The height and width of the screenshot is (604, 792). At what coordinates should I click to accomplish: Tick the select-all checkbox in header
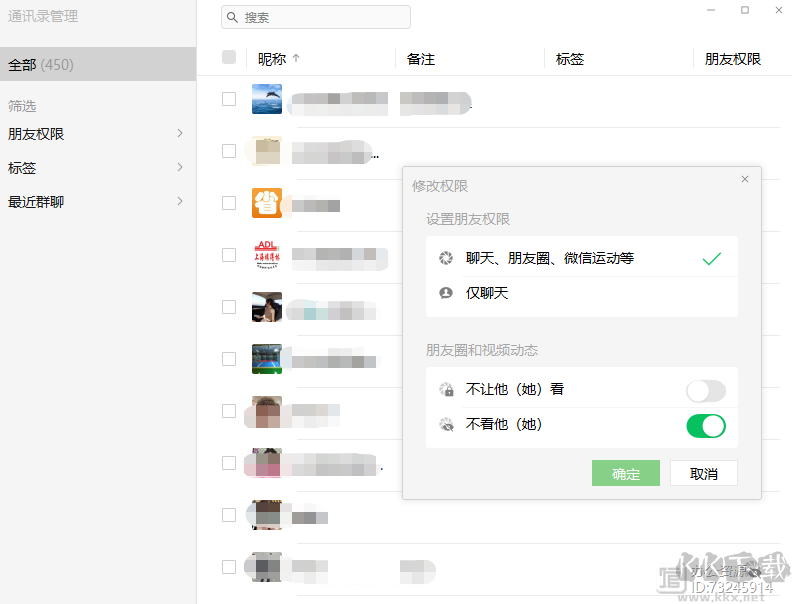pos(229,57)
